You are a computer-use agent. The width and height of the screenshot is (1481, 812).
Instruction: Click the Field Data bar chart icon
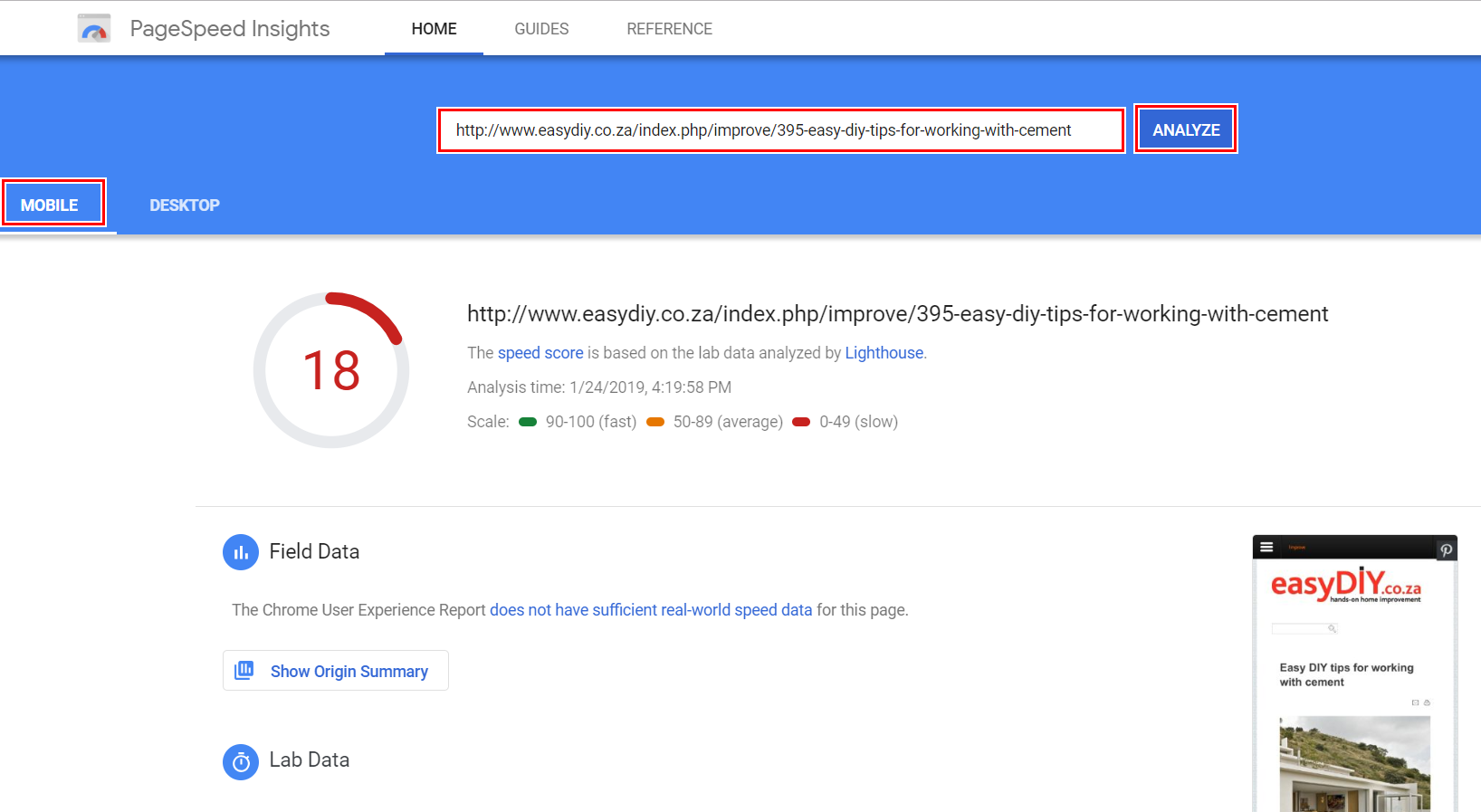point(241,552)
